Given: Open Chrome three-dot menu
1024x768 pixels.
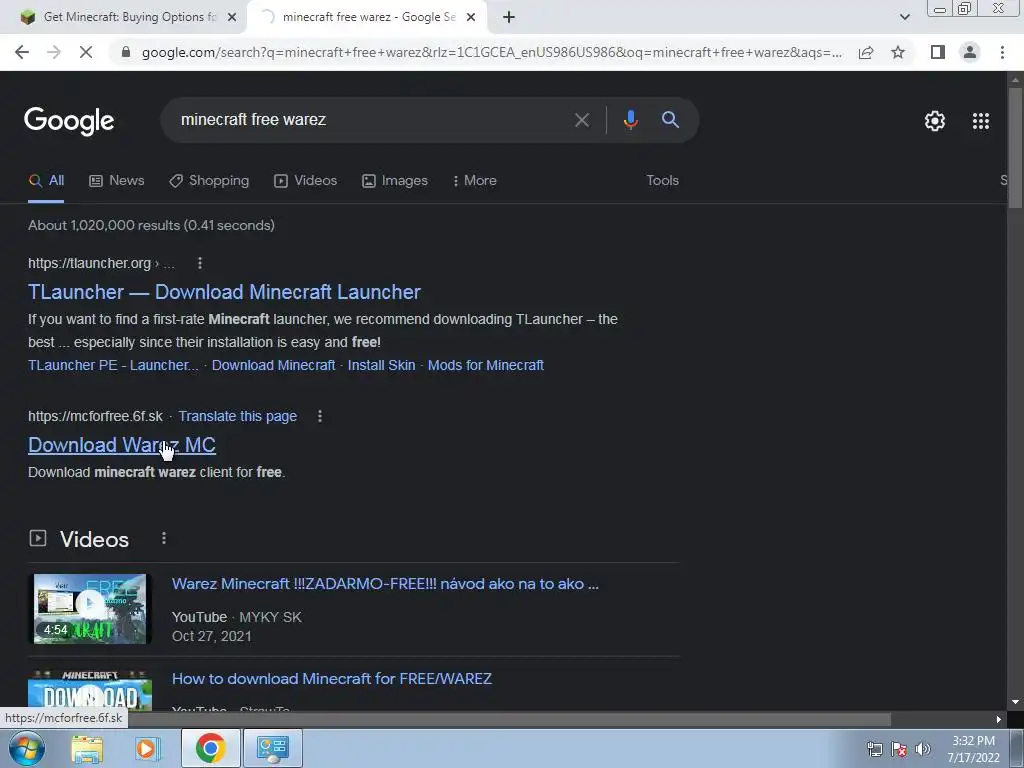Looking at the screenshot, I should click(x=1002, y=52).
